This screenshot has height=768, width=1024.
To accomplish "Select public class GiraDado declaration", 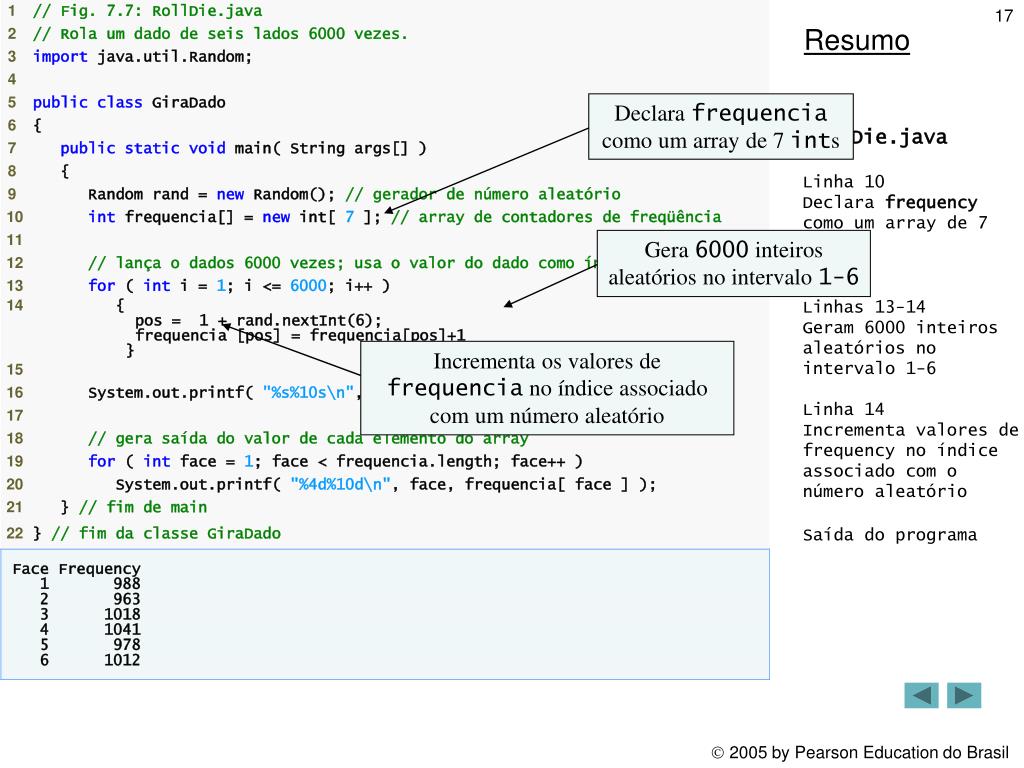I will click(129, 103).
